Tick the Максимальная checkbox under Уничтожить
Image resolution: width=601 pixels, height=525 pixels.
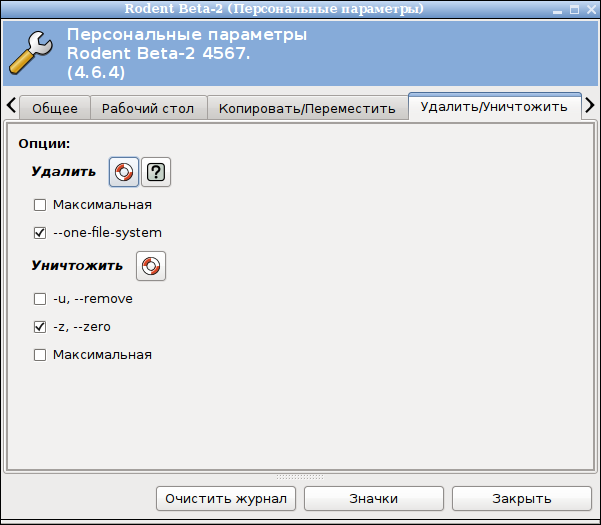coord(40,355)
